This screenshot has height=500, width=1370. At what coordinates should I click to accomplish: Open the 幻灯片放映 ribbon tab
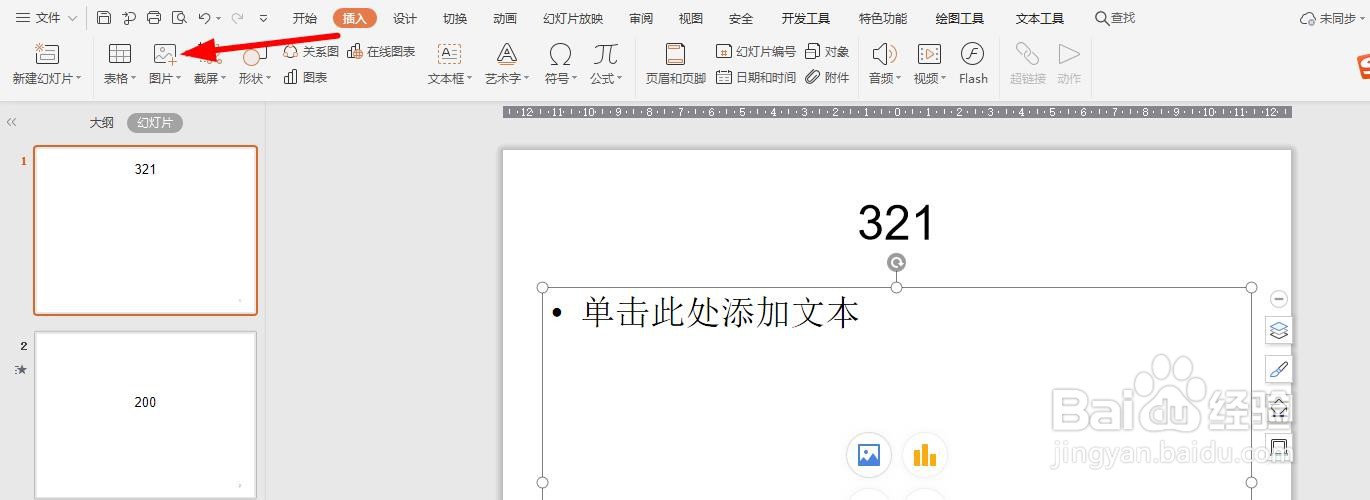point(573,18)
